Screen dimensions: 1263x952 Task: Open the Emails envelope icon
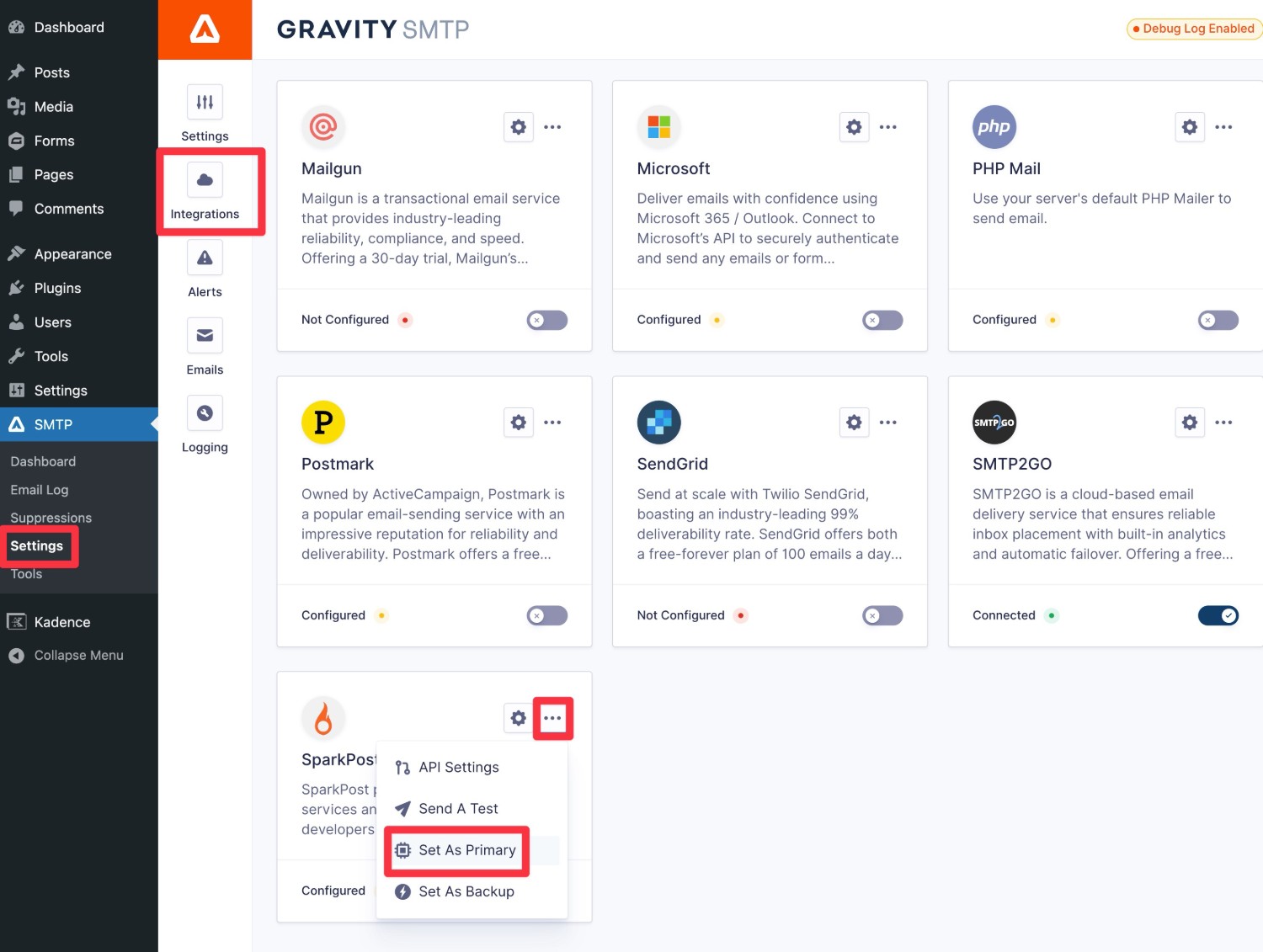coord(205,335)
